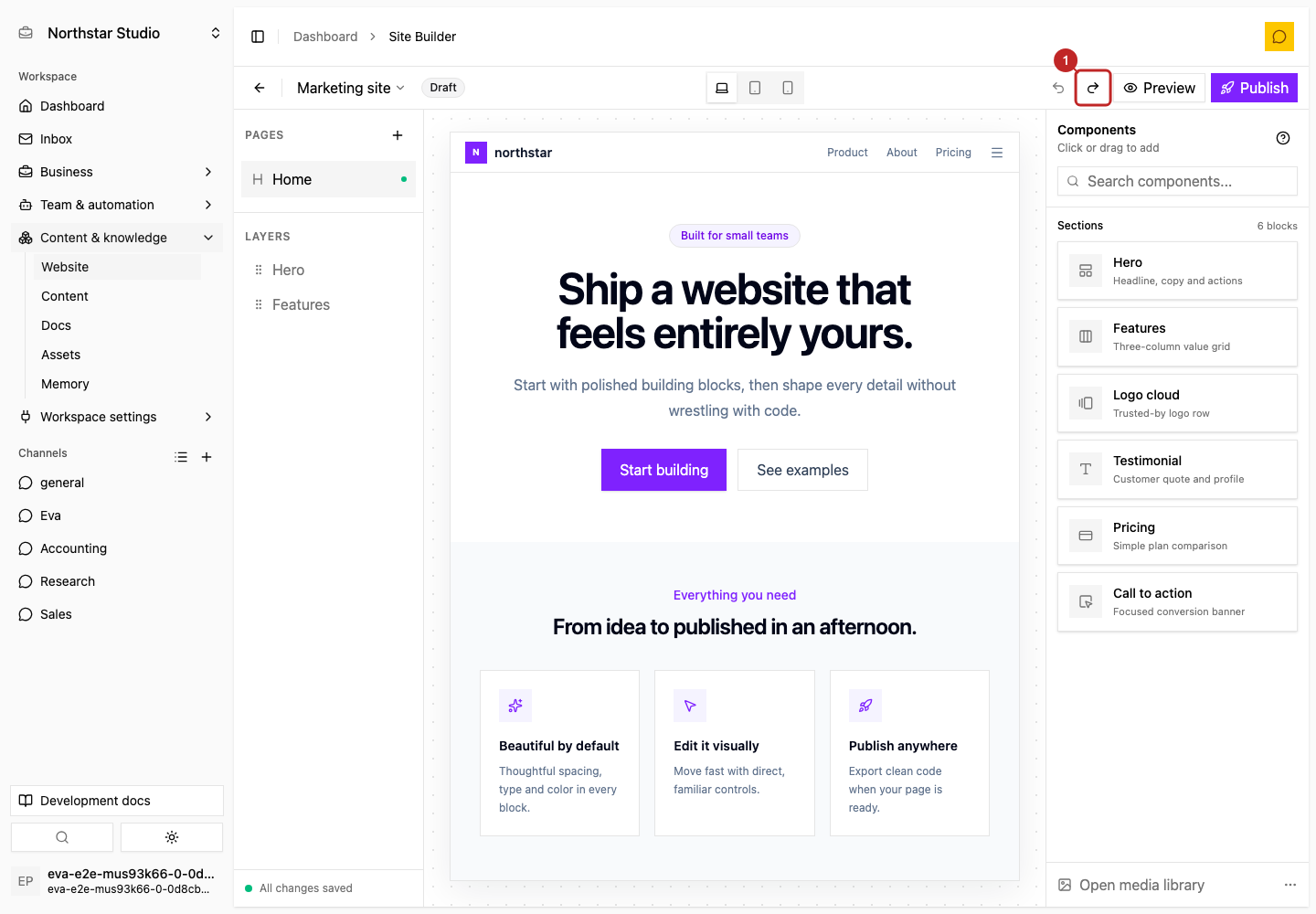
Task: Expand Workspace settings menu
Action: click(117, 417)
